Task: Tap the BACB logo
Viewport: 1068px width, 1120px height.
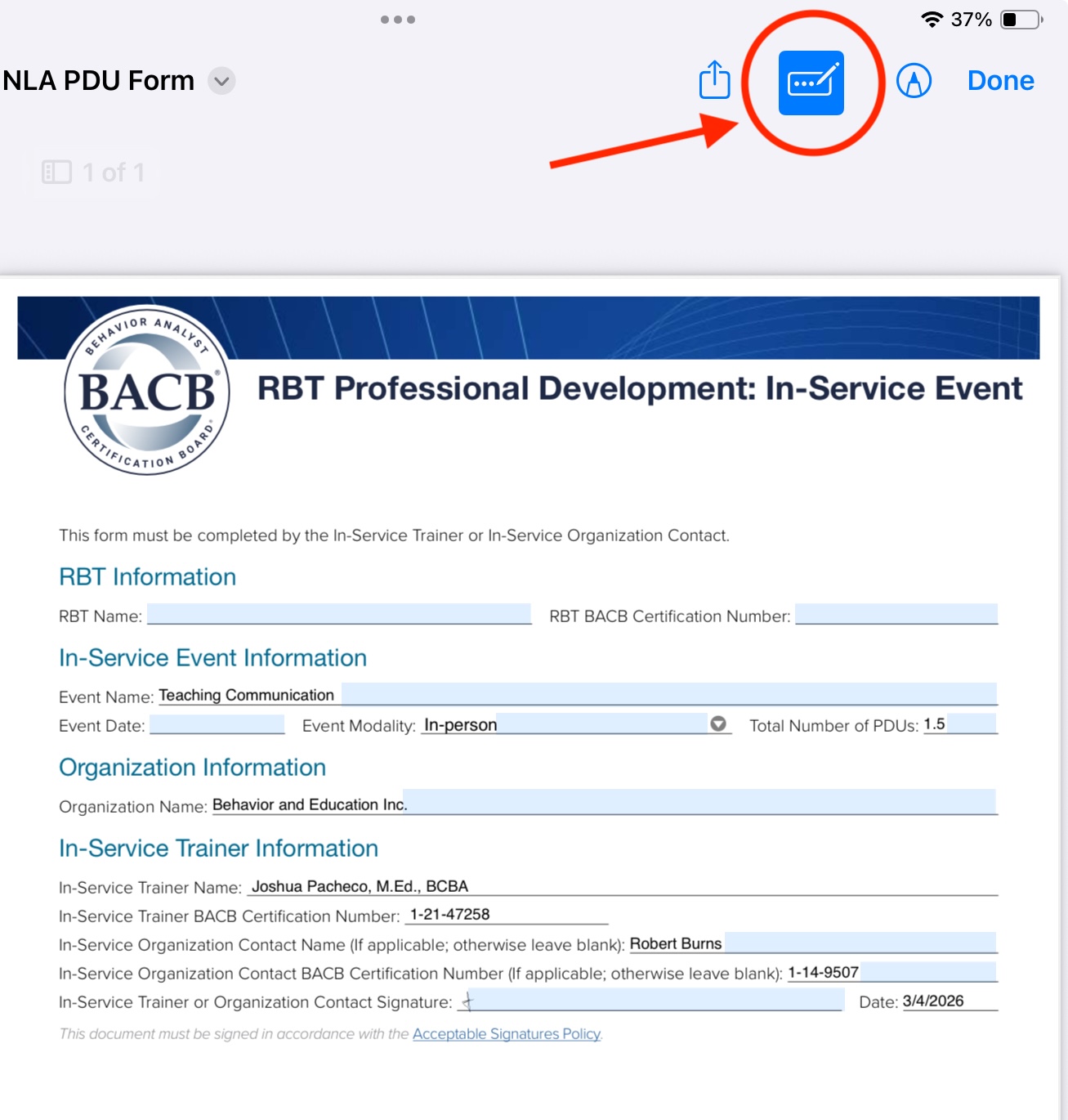Action: (147, 391)
